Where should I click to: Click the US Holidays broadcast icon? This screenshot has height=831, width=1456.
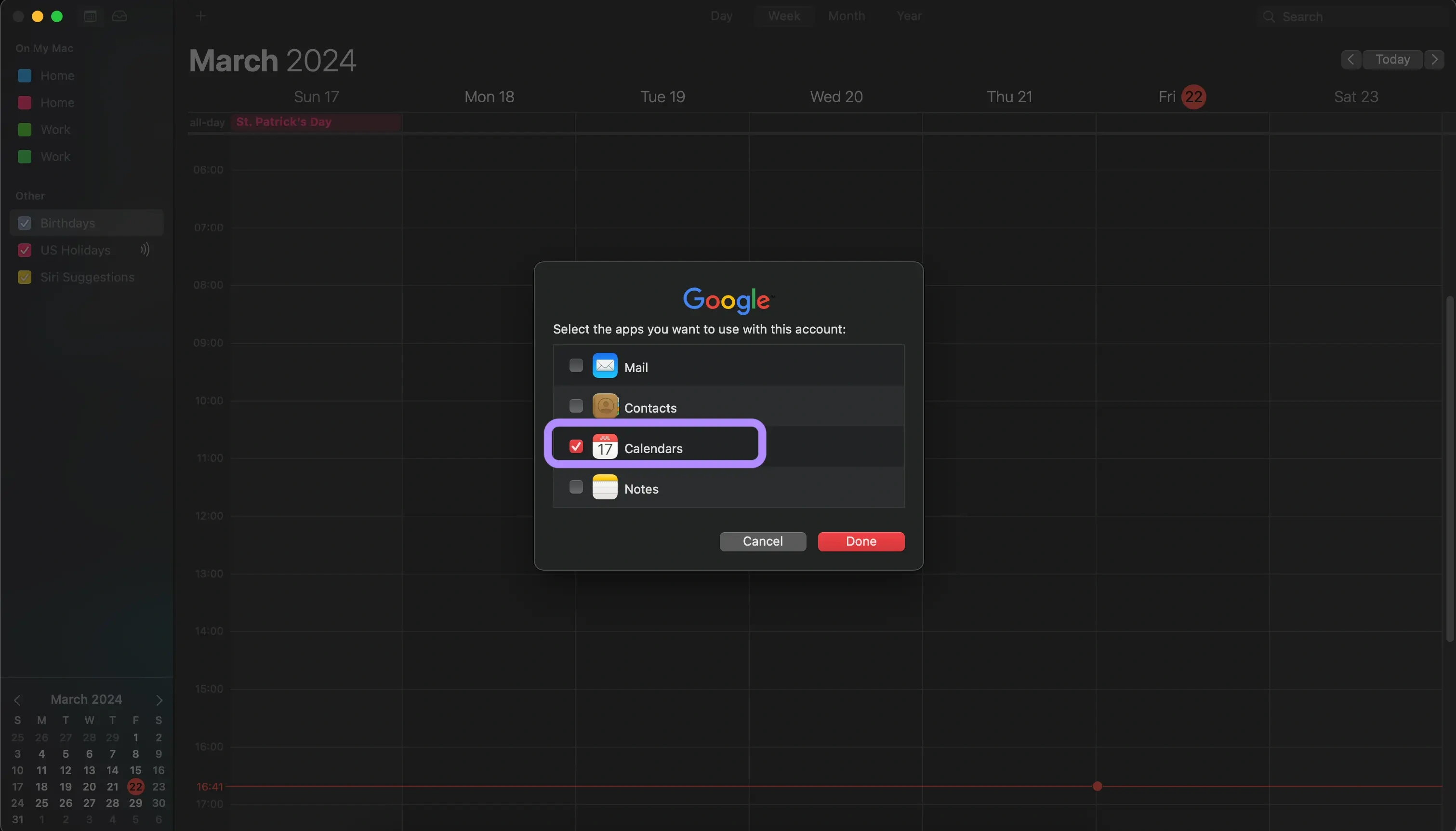pos(144,250)
